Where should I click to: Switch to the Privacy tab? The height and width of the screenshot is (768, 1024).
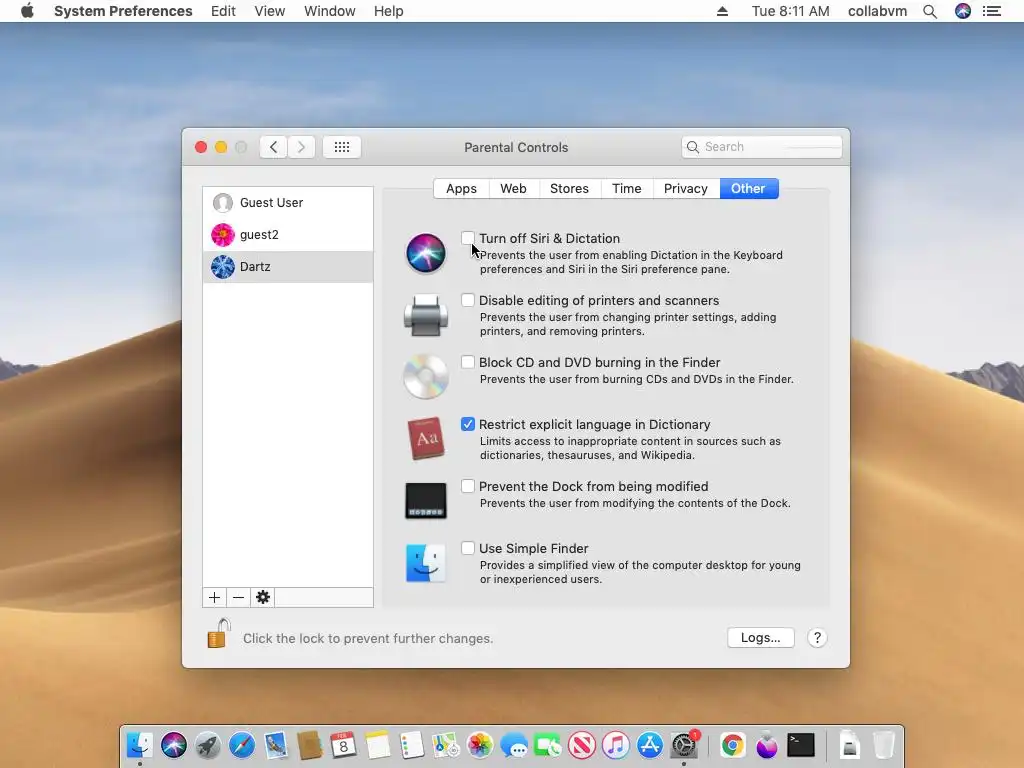pyautogui.click(x=686, y=189)
